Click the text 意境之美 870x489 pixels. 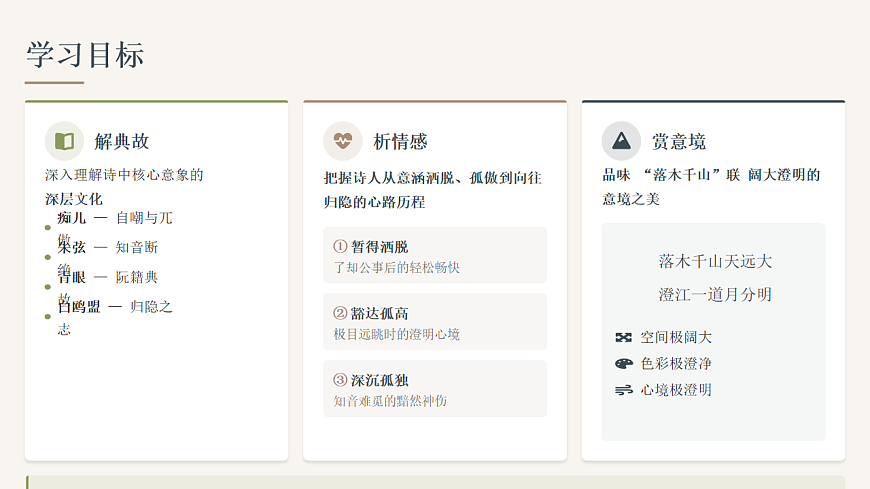point(631,199)
